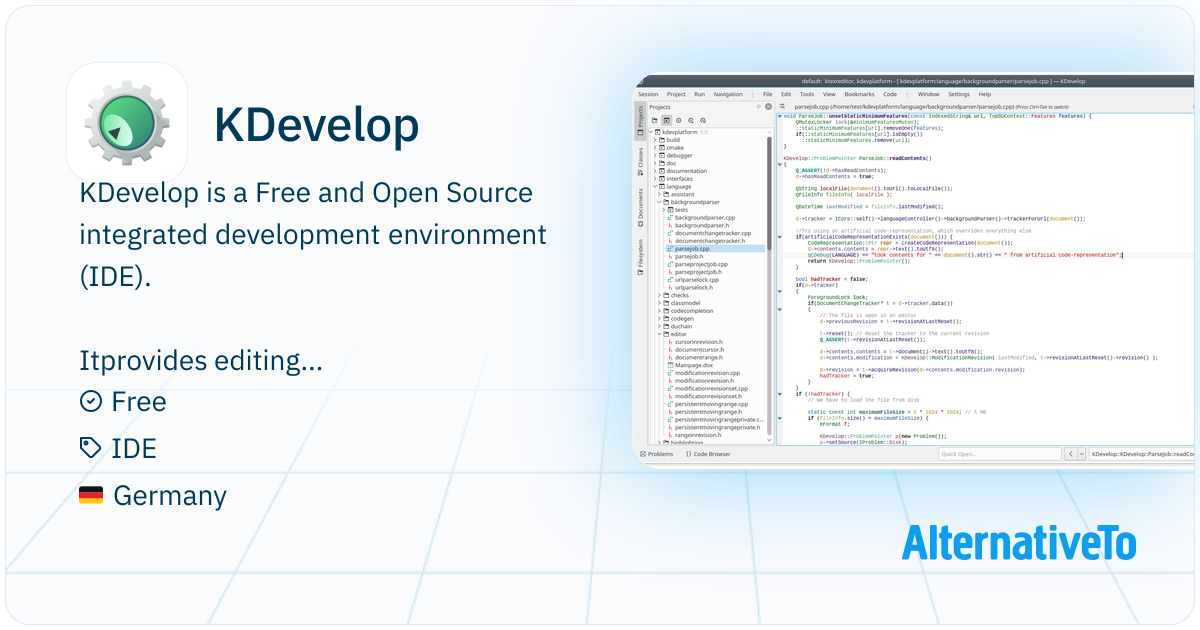Expand the documentation folder
The image size is (1200, 630).
[x=656, y=171]
